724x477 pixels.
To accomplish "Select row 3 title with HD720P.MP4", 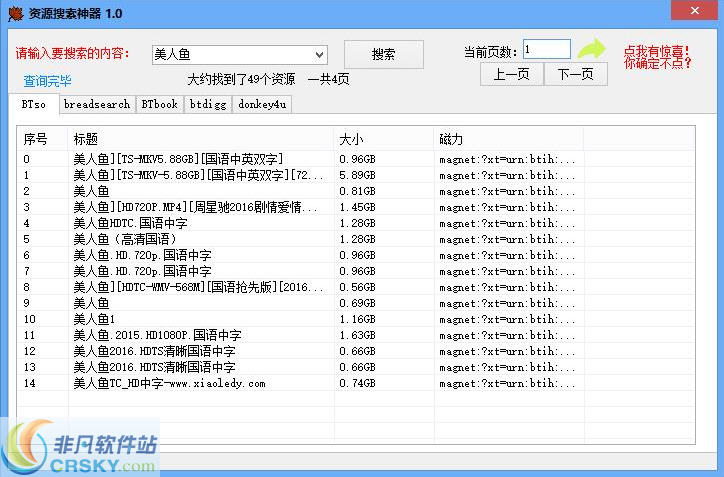I will pos(195,207).
